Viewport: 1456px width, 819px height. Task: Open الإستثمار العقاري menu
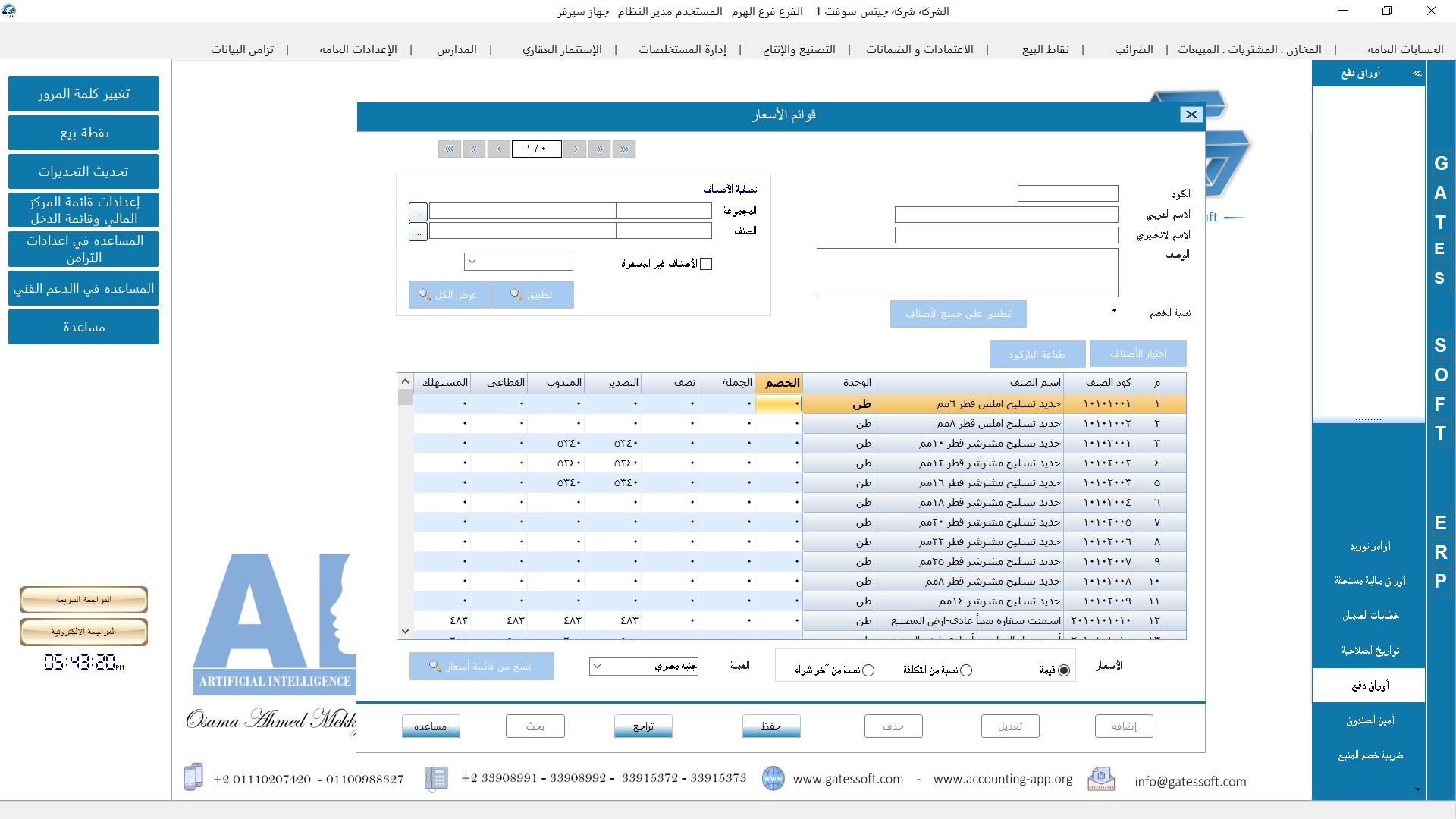coord(562,49)
